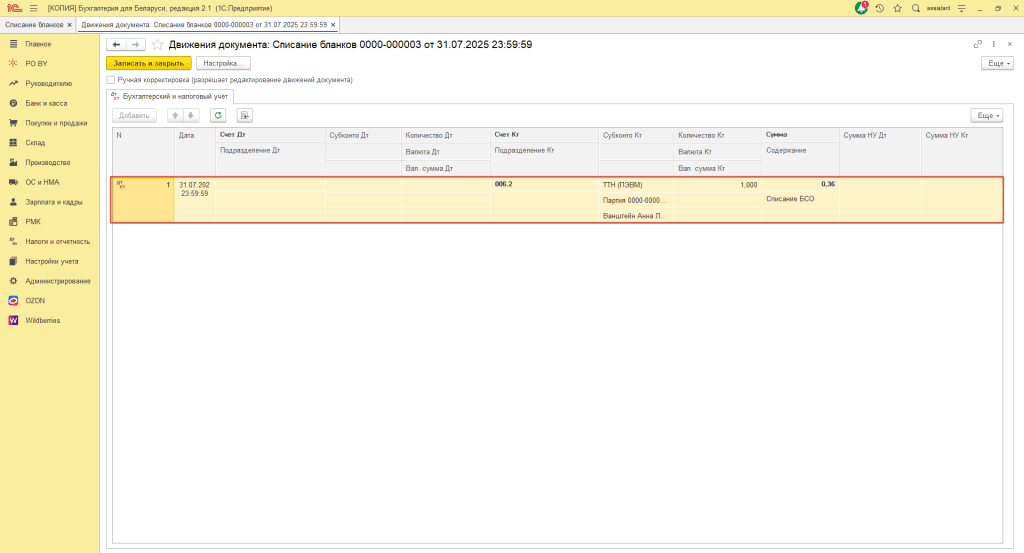The image size is (1024, 553).
Task: Click the Настройки учета icon
Action: [13, 261]
